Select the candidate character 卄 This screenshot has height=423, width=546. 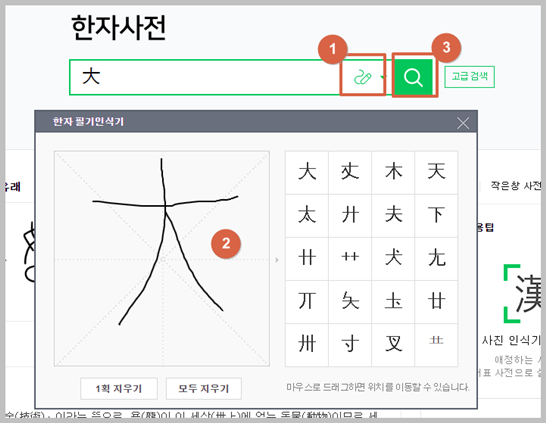[x=307, y=259]
